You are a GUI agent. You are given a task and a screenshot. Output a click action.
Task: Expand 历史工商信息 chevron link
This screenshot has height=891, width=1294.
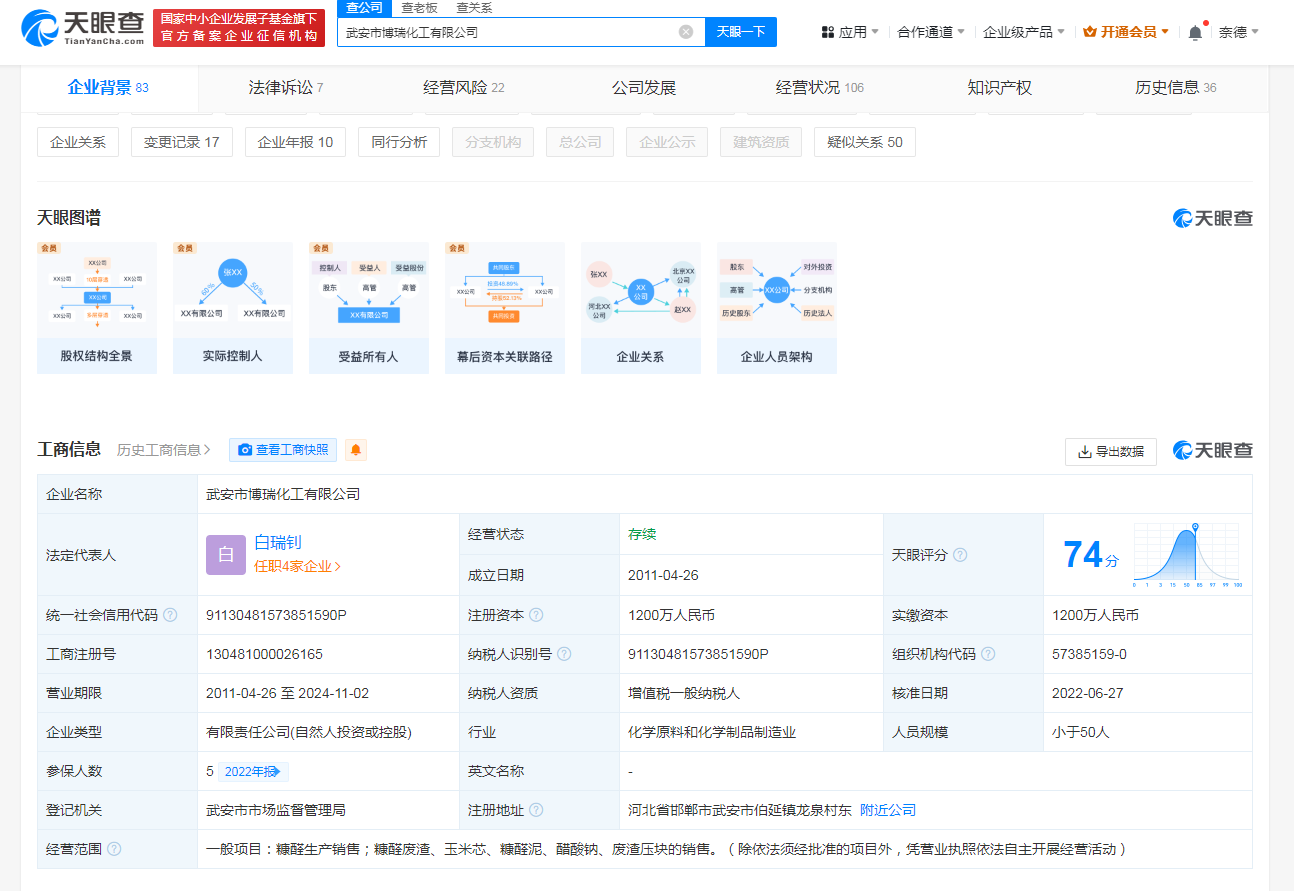(x=164, y=450)
